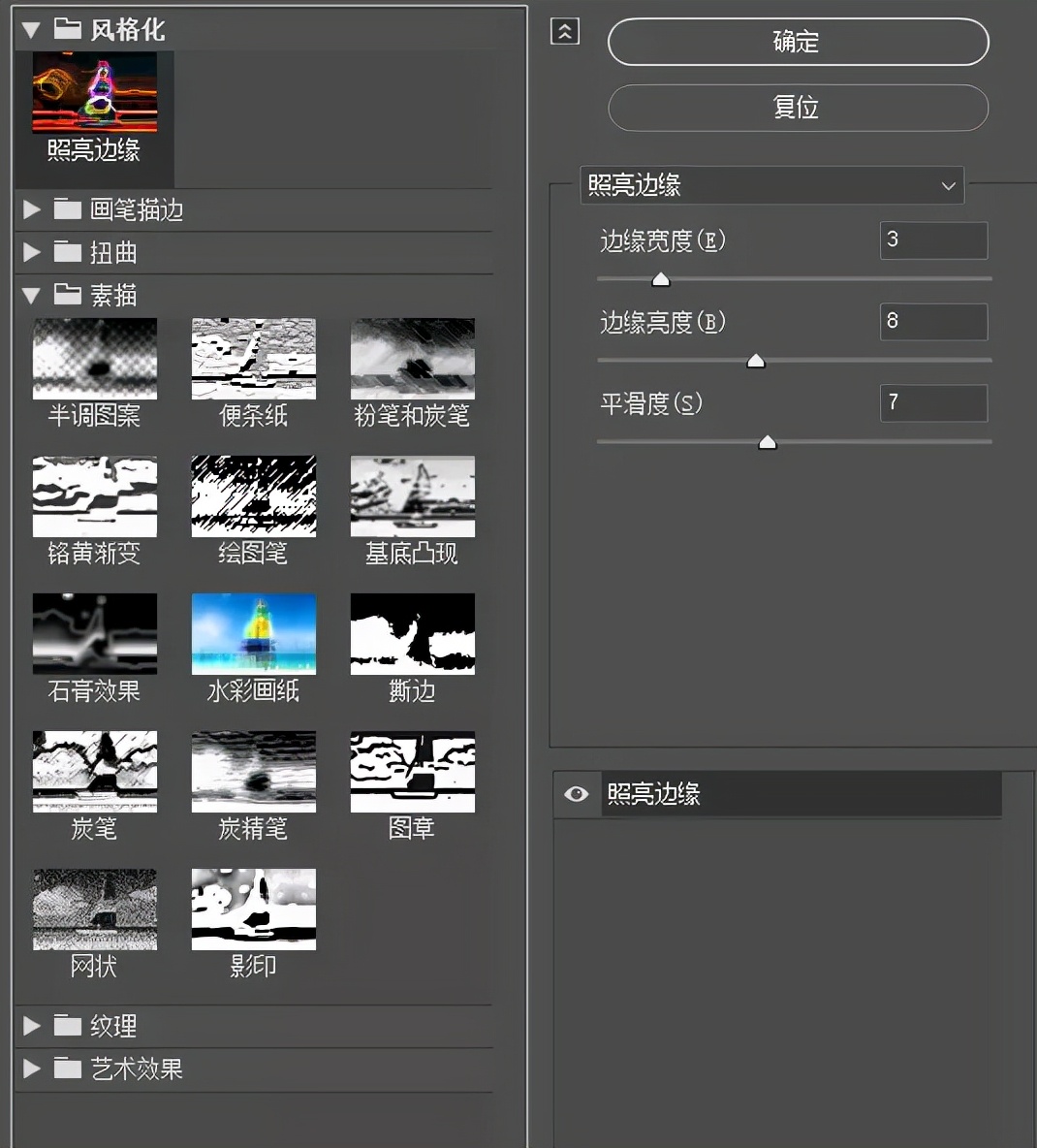Viewport: 1037px width, 1148px height.
Task: Apply the 便条纸 filter
Action: coord(253,357)
